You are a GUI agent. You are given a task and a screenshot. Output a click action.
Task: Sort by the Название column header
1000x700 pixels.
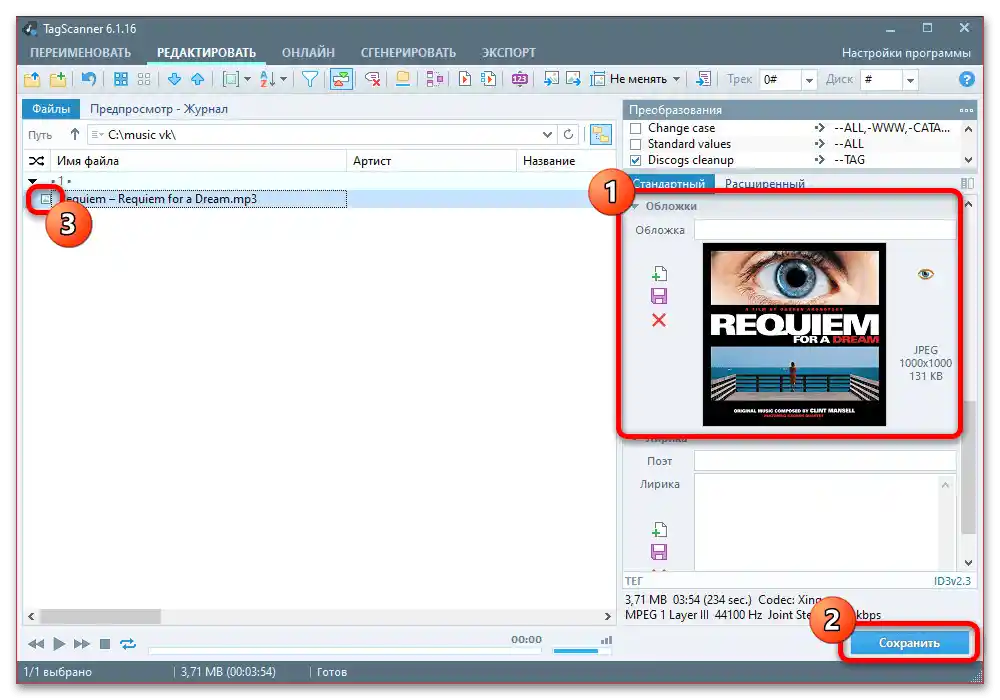click(565, 161)
